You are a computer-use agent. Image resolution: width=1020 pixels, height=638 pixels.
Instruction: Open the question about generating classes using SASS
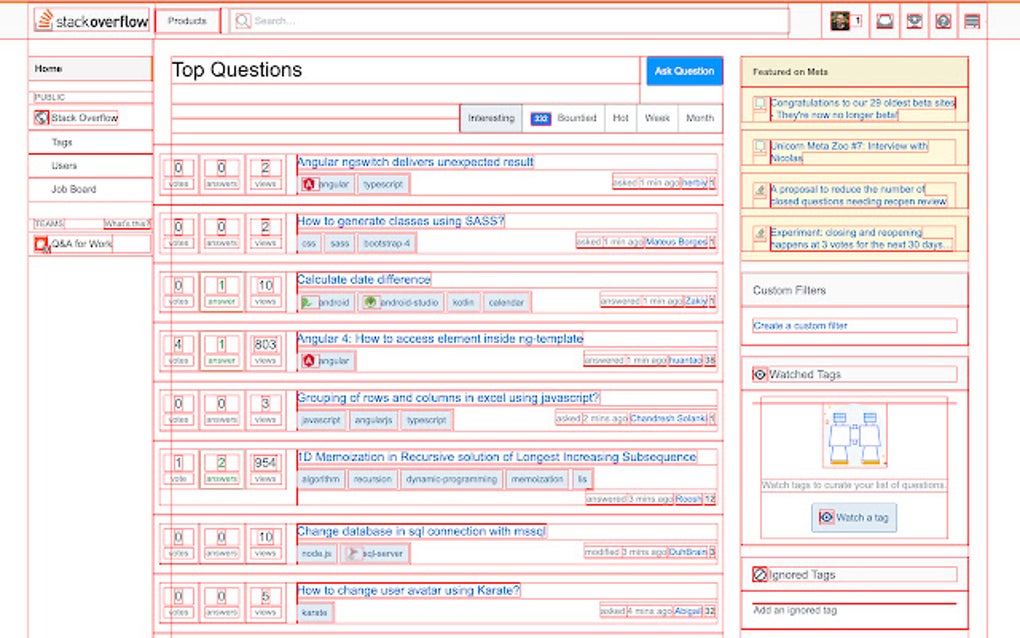[400, 221]
